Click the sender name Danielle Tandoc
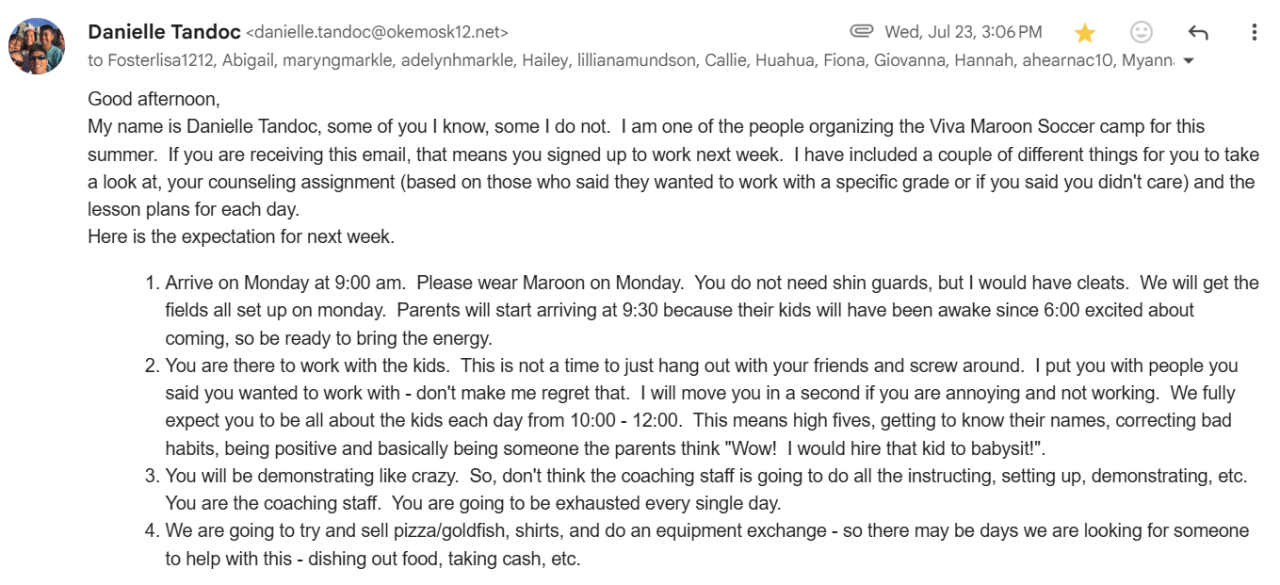1280x585 pixels. [x=164, y=32]
